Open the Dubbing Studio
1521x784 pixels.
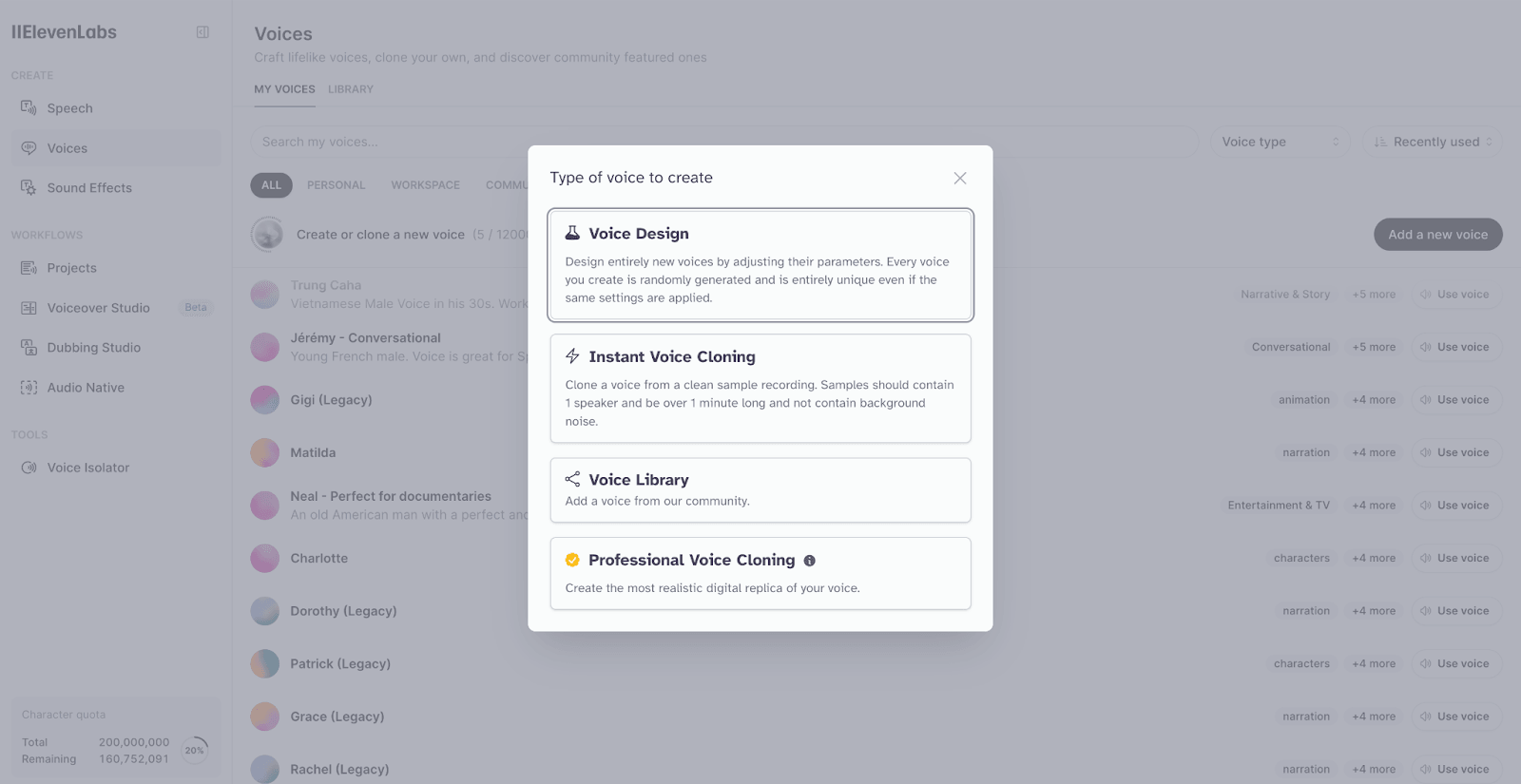92,347
